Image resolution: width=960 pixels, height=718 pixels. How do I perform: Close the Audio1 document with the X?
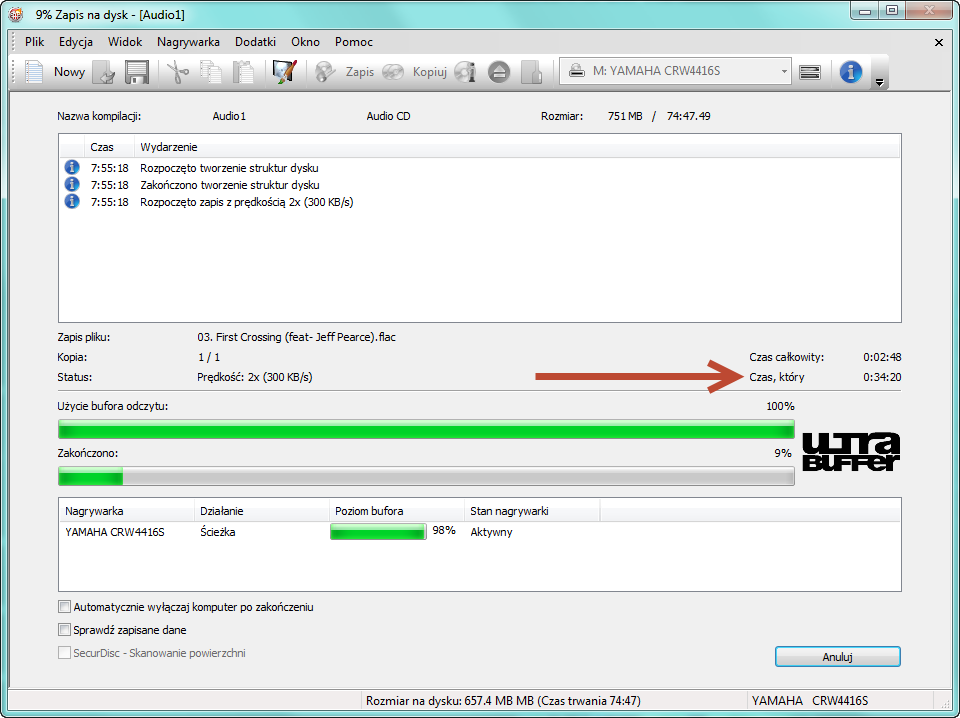click(939, 42)
